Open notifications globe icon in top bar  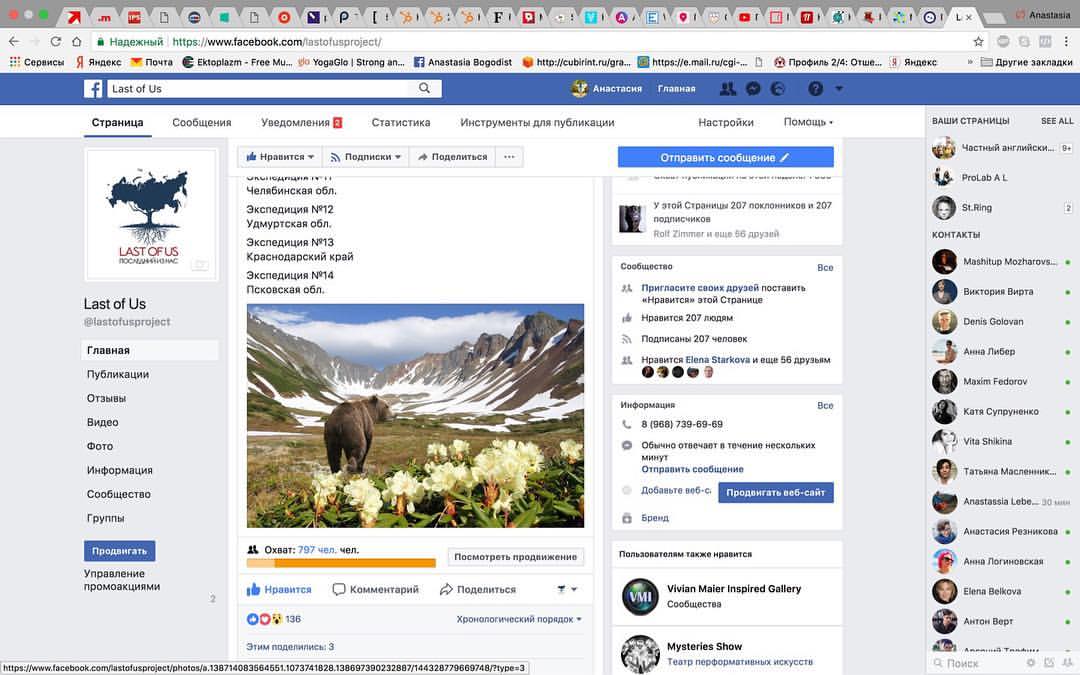point(778,88)
